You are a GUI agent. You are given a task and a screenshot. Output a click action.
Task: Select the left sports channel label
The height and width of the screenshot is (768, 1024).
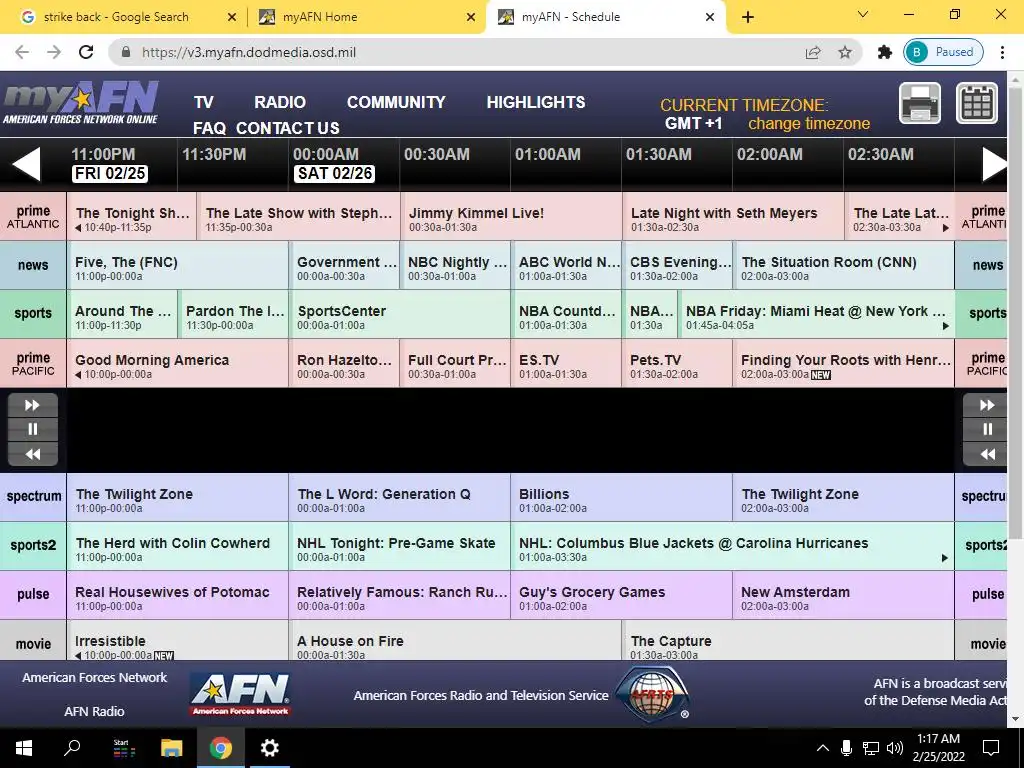tap(33, 314)
